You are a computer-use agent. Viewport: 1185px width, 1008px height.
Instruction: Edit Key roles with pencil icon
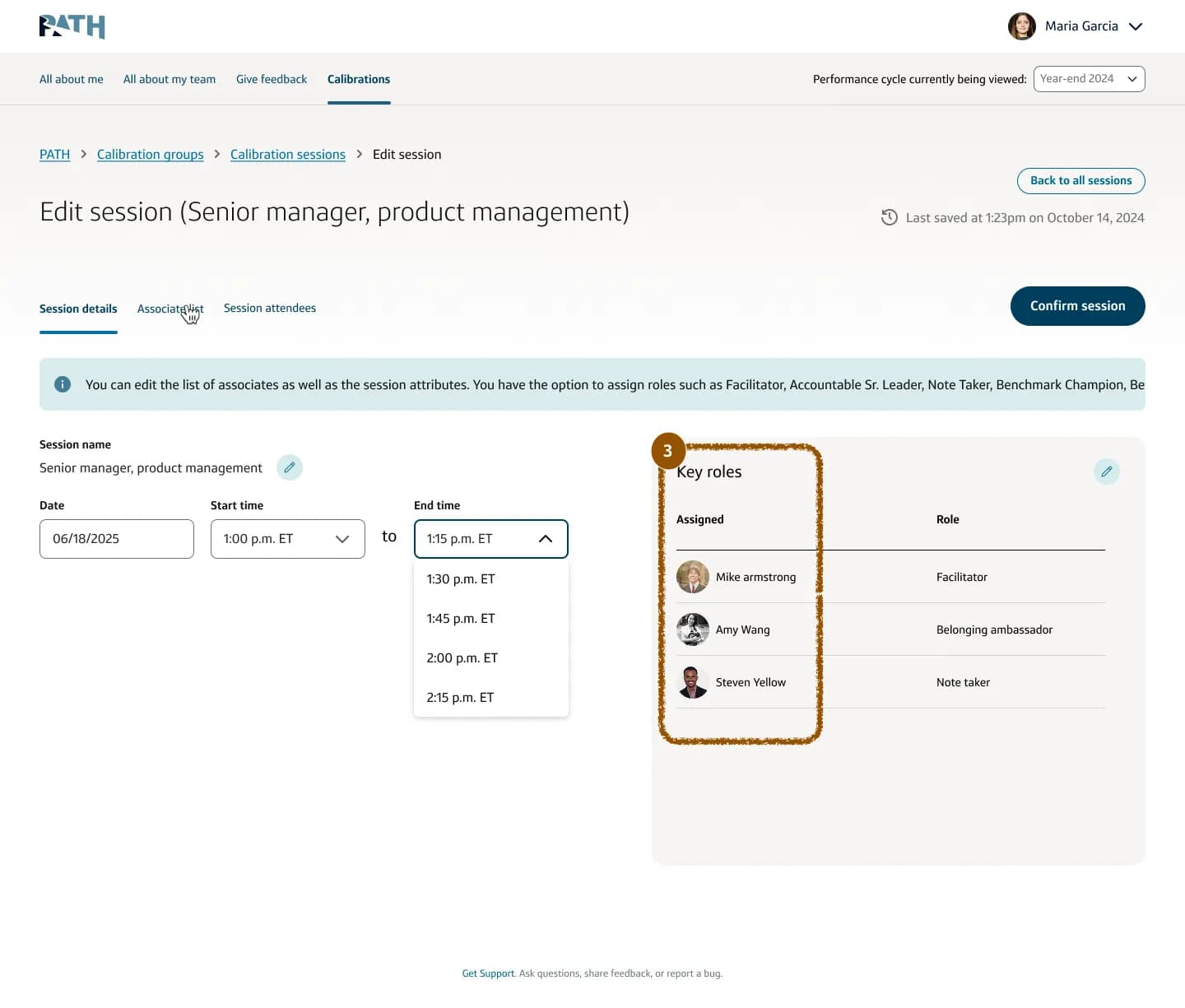pyautogui.click(x=1107, y=471)
